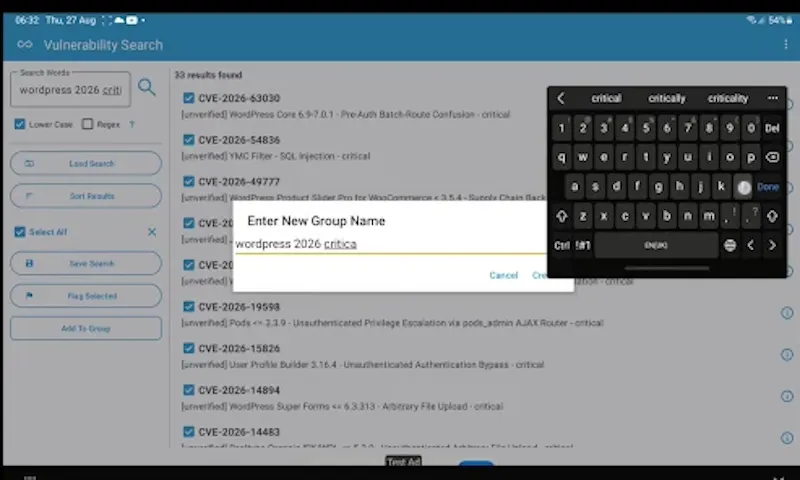Click the Add To Group button

pos(86,329)
